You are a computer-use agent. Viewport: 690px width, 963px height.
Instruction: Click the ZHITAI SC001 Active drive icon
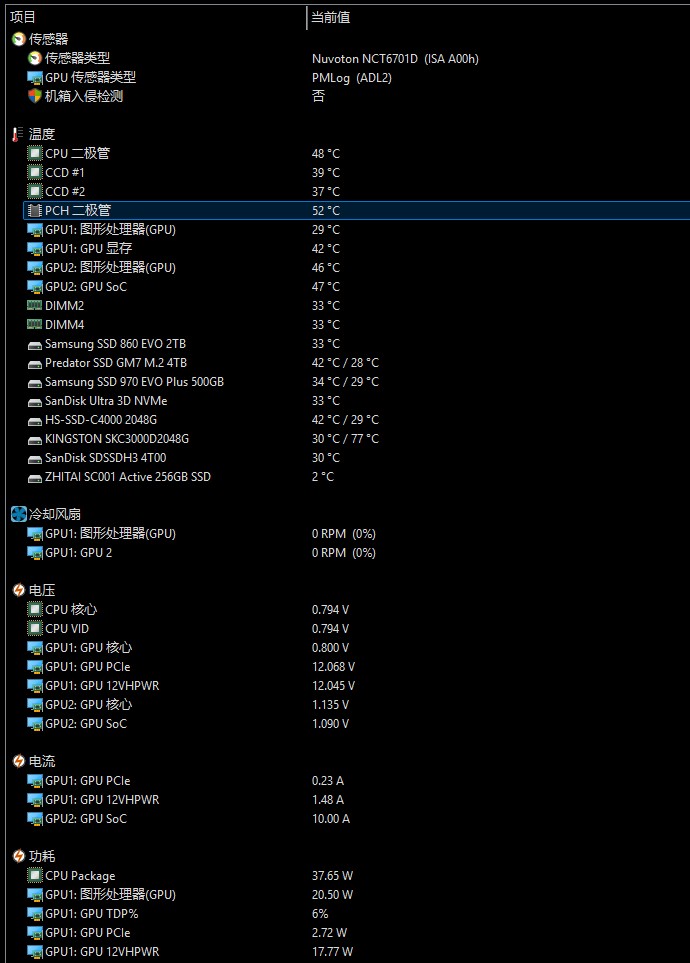pos(35,478)
